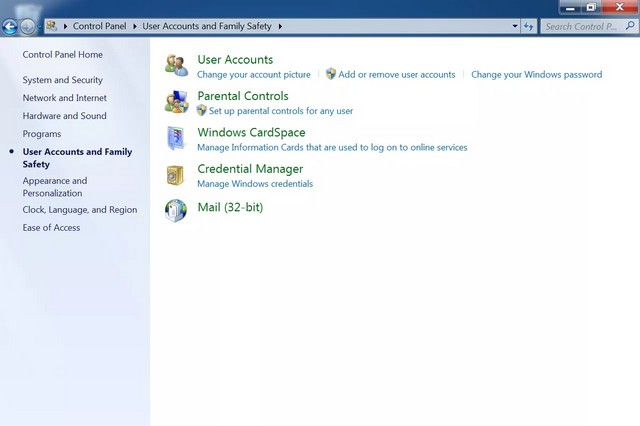Click the User Accounts icon
The width and height of the screenshot is (640, 426).
click(x=176, y=66)
